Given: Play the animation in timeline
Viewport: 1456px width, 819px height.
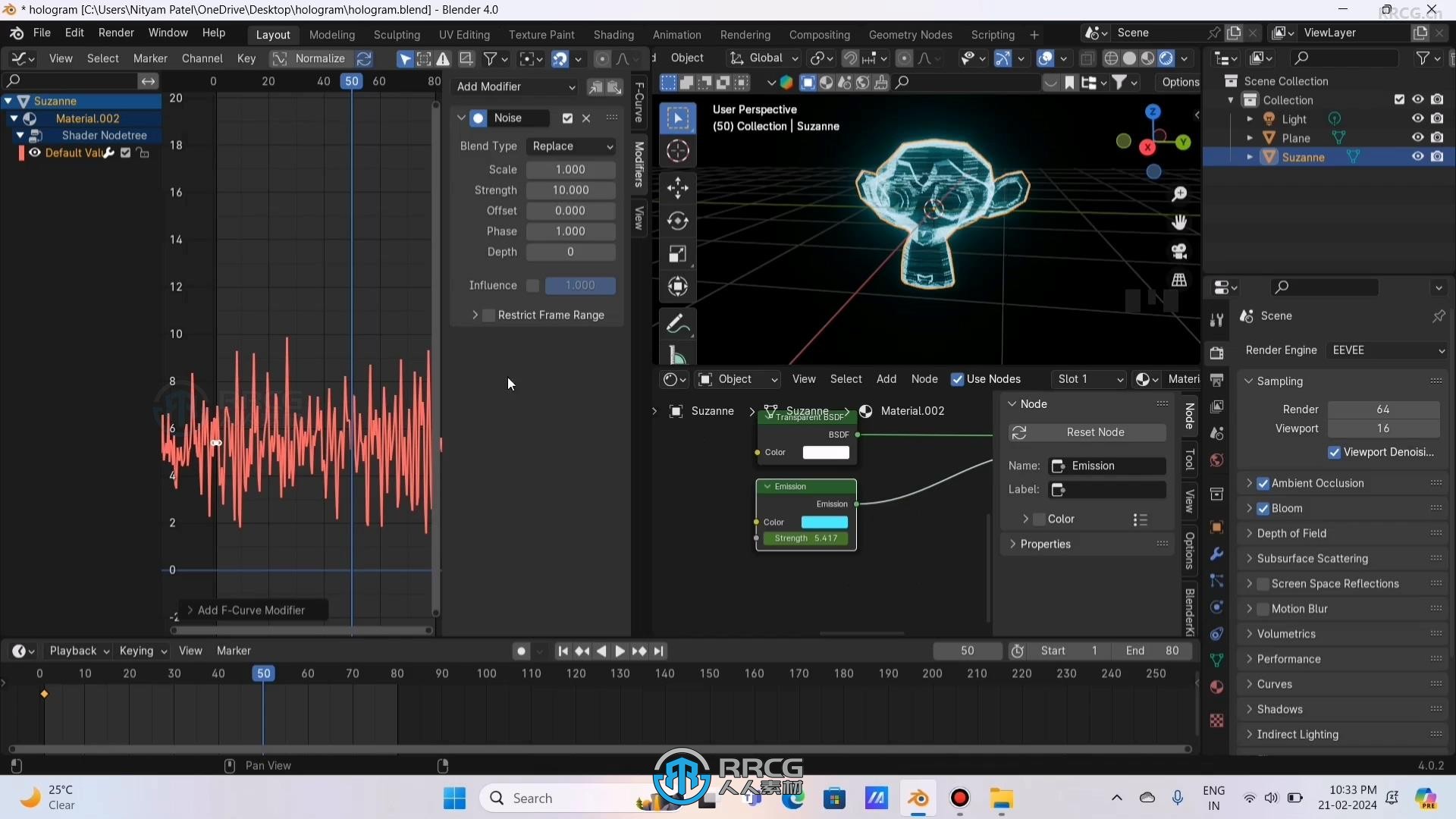Looking at the screenshot, I should (x=620, y=651).
